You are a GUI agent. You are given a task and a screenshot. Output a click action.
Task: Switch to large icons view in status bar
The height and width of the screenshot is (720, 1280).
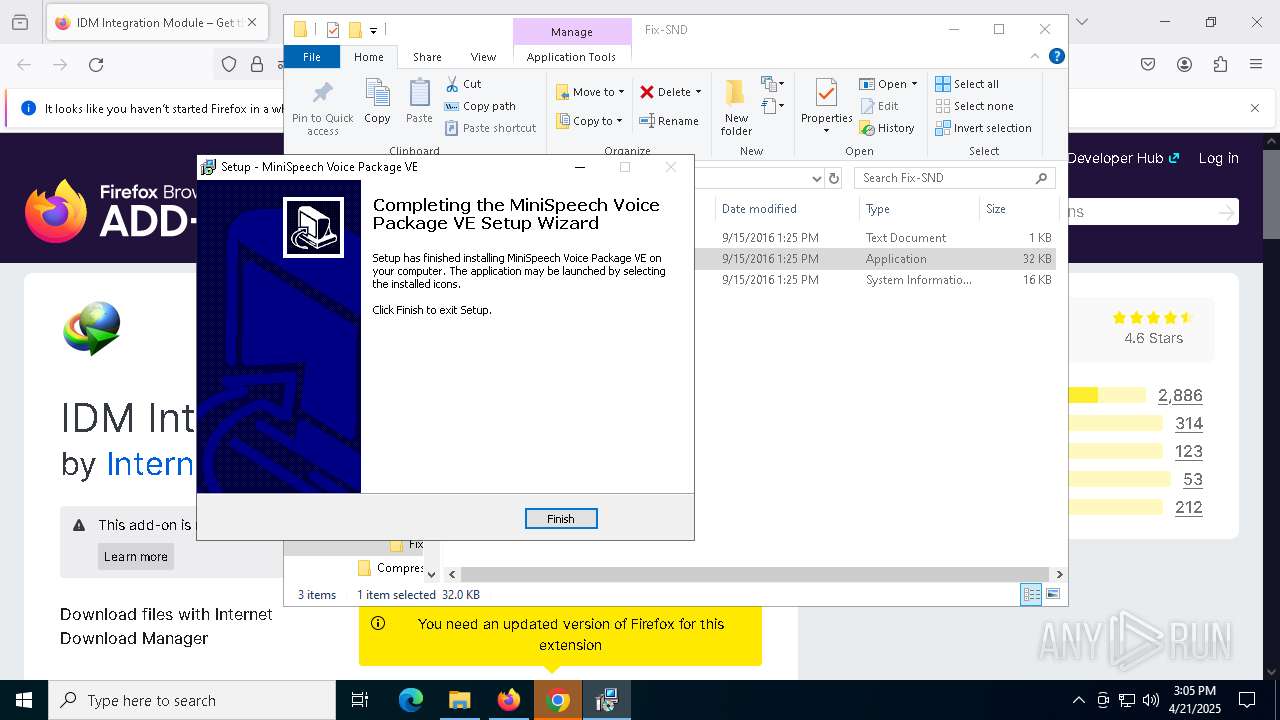[x=1052, y=595]
